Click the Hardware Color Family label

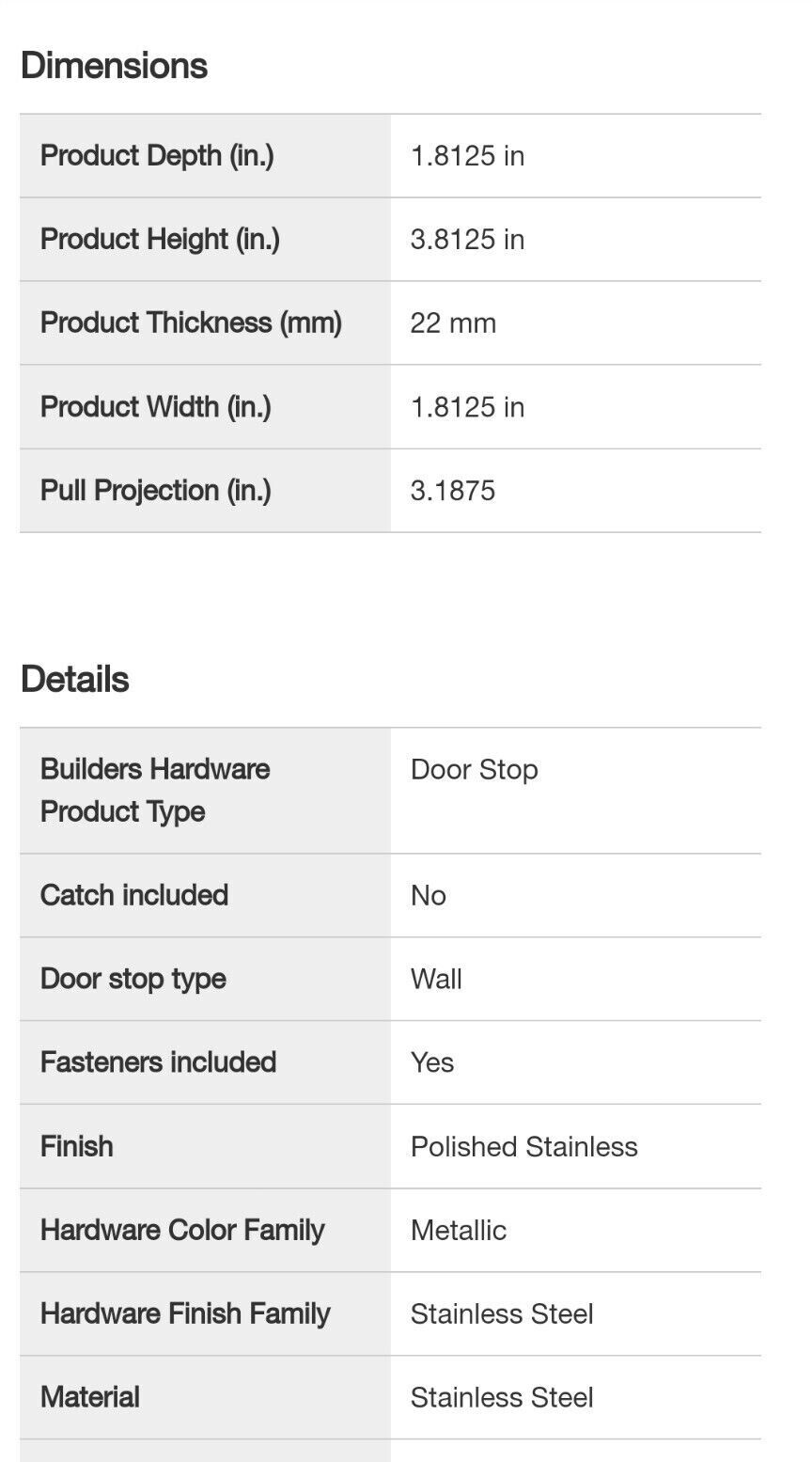pos(182,1230)
